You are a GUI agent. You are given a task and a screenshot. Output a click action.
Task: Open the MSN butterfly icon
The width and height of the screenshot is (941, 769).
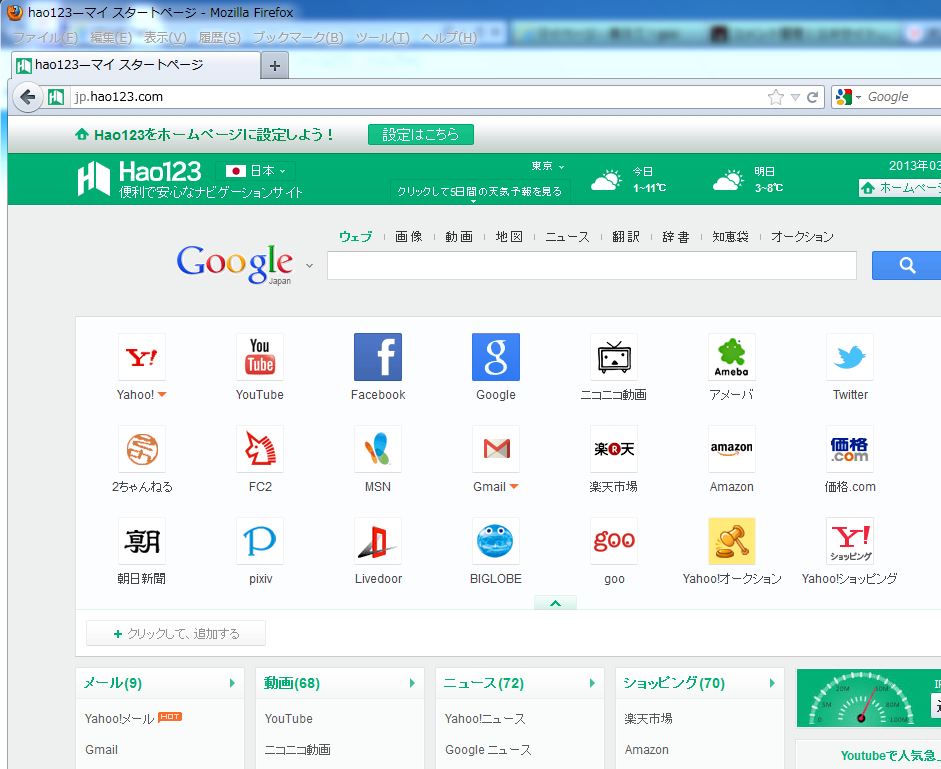(377, 449)
